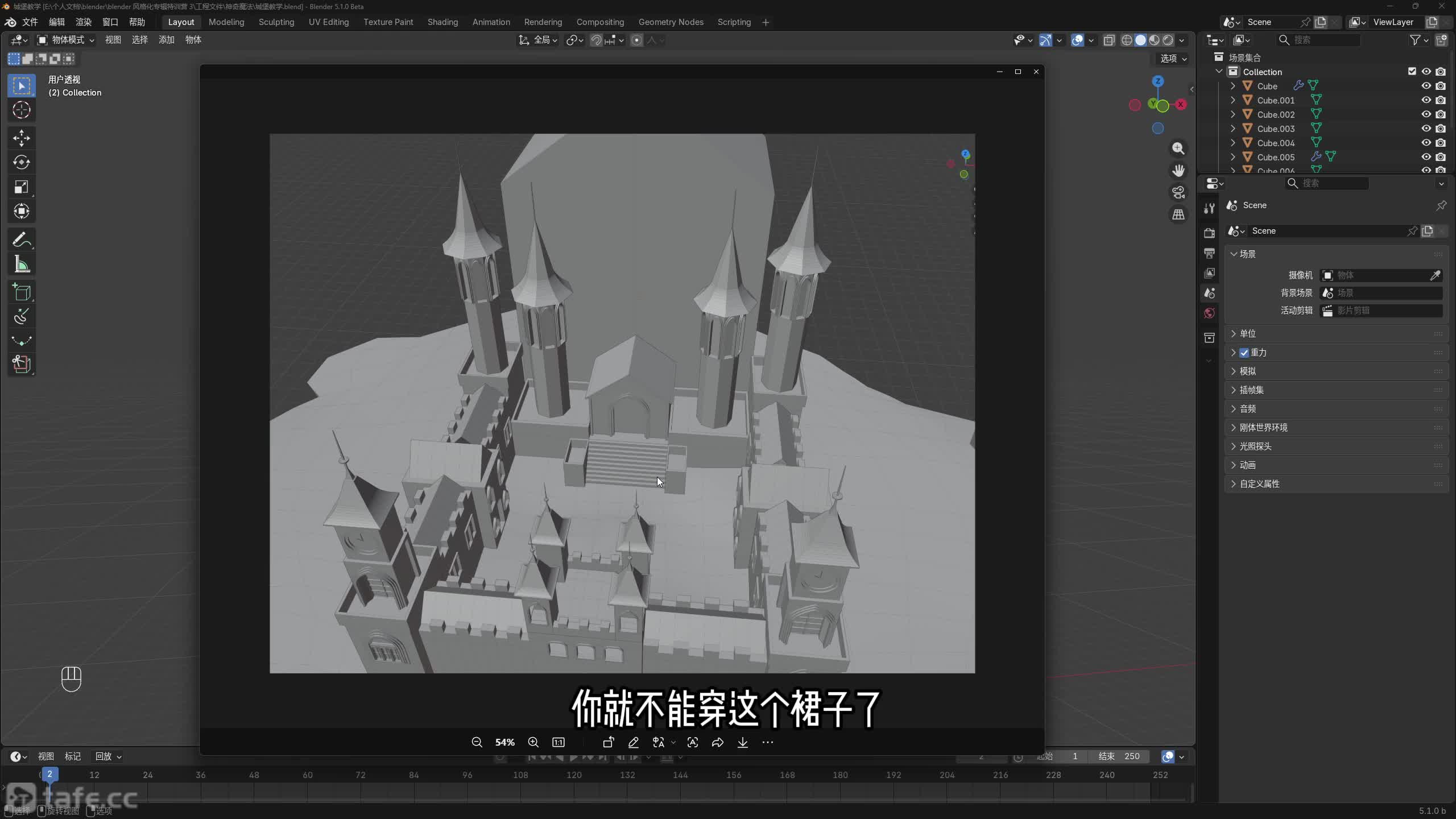
Task: Choose the Annotate pencil tool
Action: 22,239
